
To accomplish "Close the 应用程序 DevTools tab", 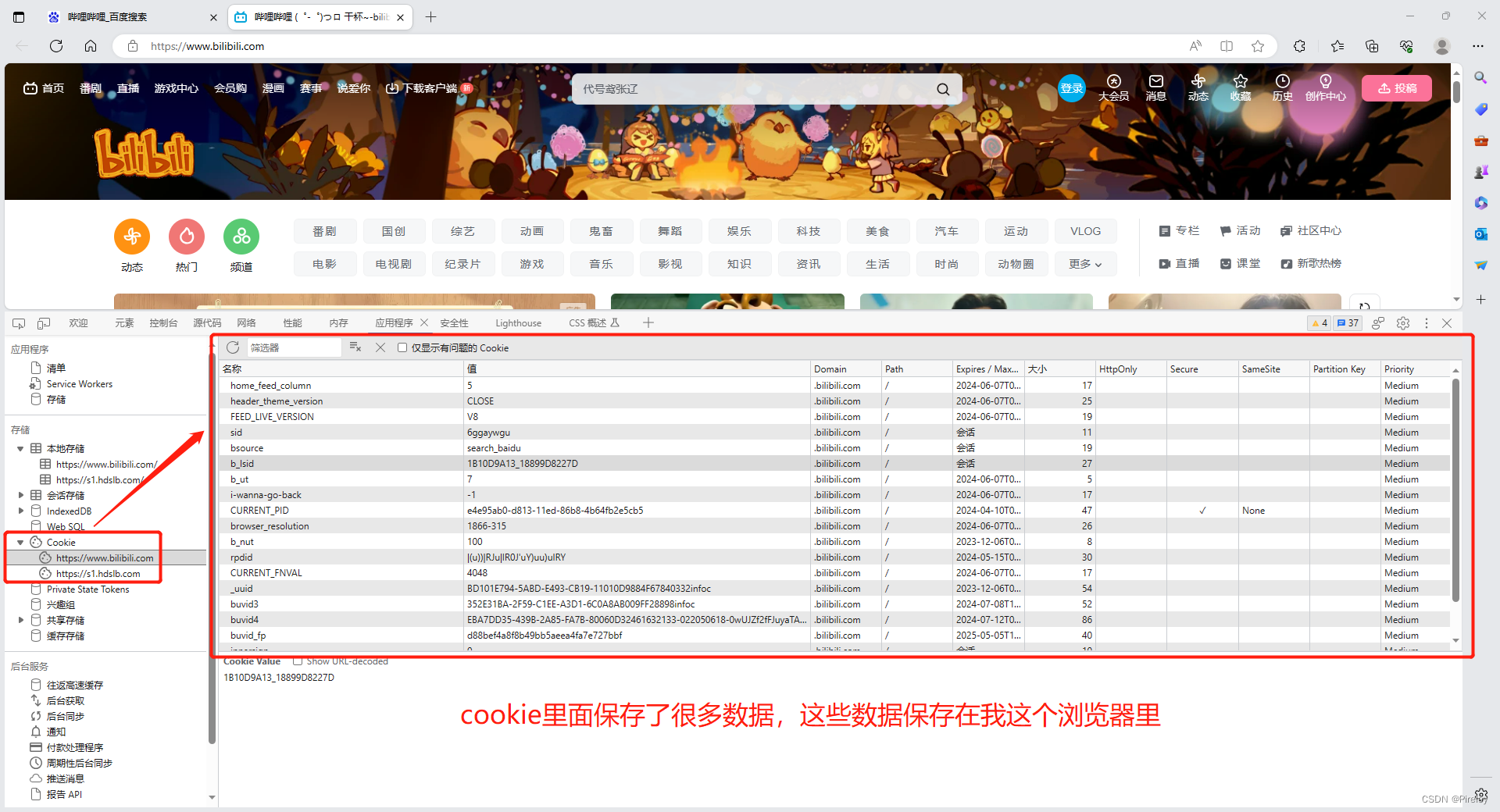I will click(424, 322).
